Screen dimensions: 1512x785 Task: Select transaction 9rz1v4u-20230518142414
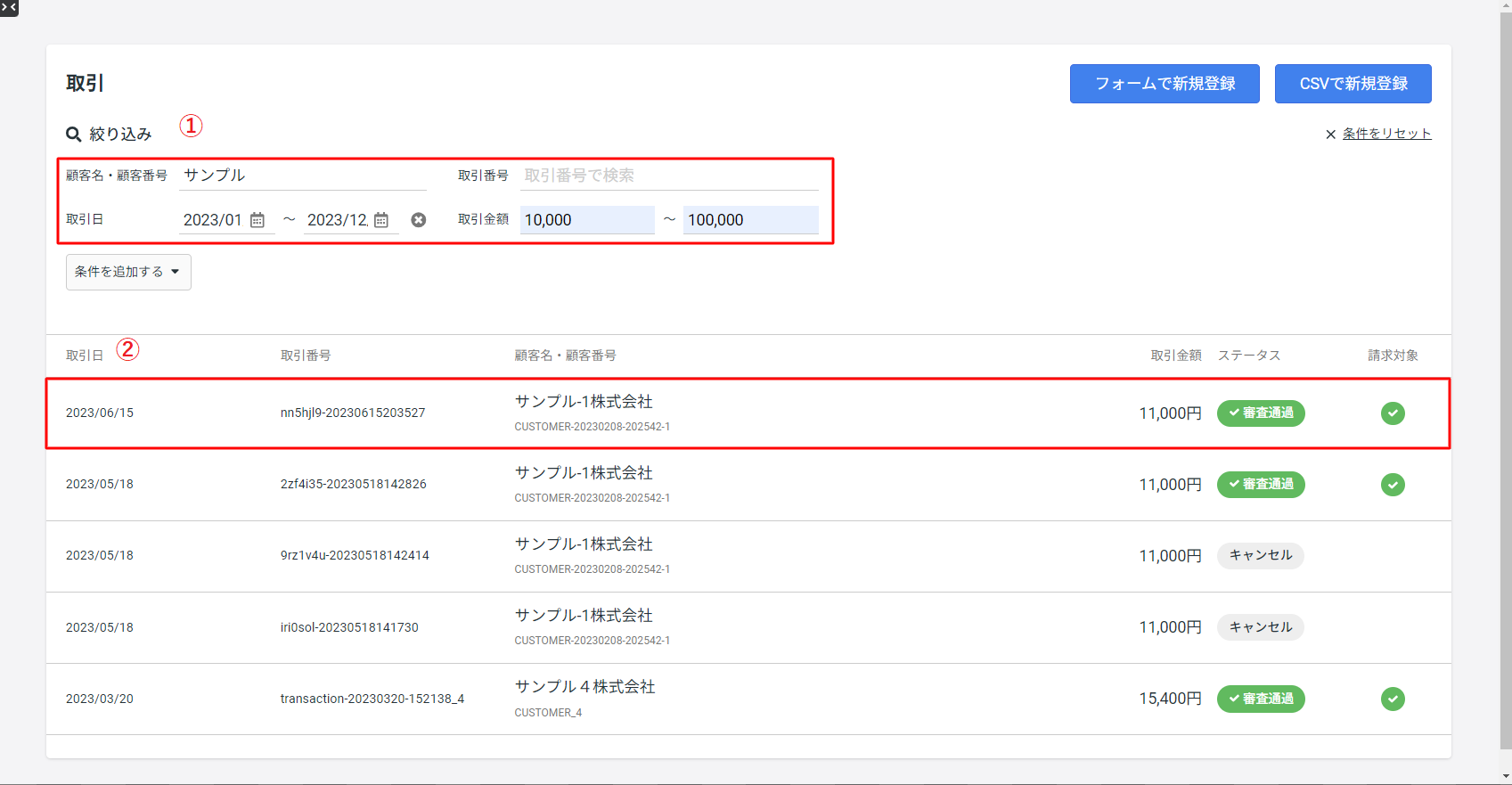(x=355, y=555)
